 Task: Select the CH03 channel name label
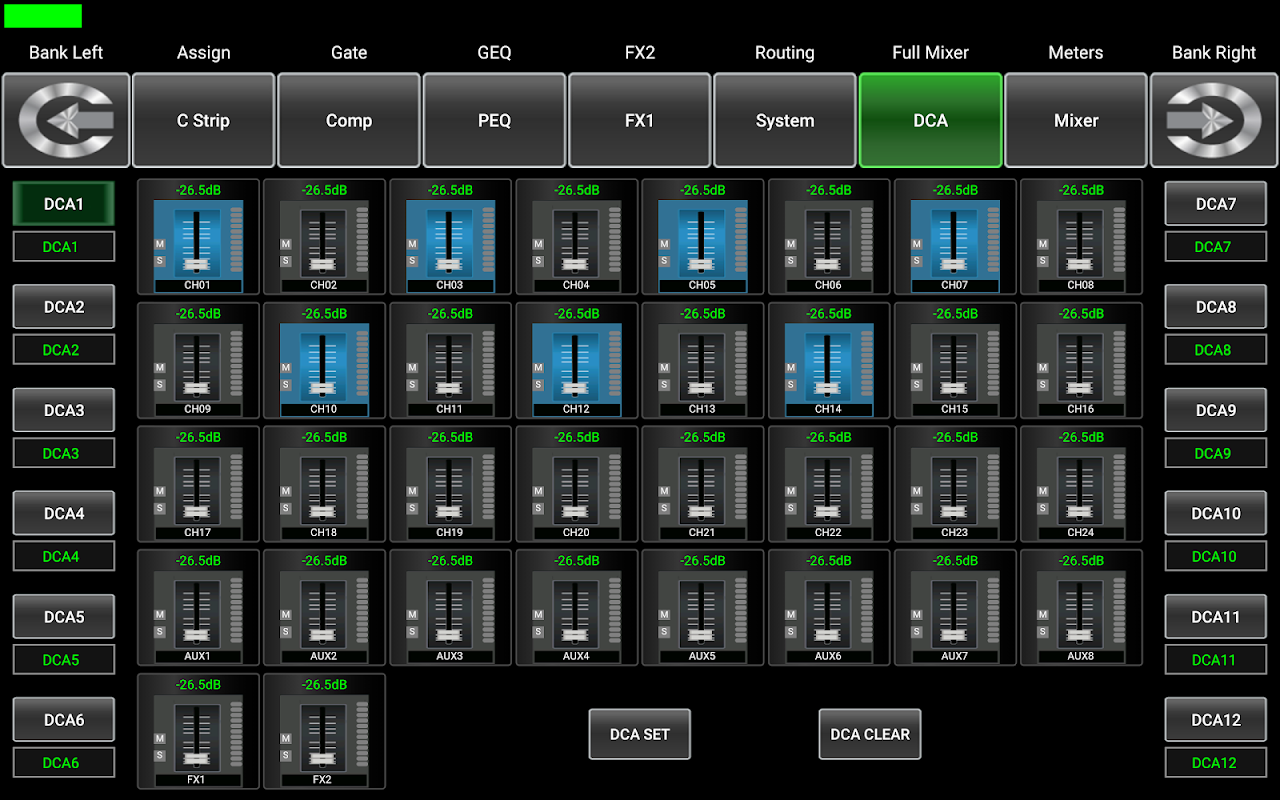click(450, 285)
